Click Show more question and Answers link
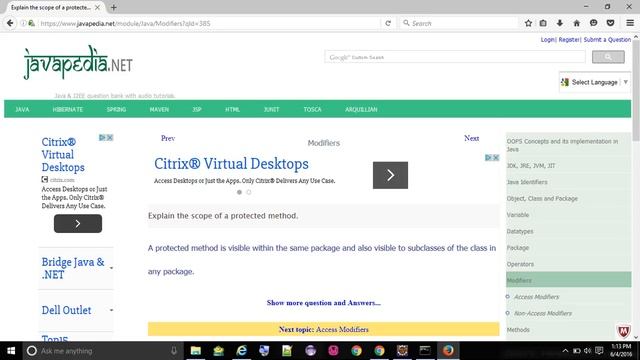 323,303
